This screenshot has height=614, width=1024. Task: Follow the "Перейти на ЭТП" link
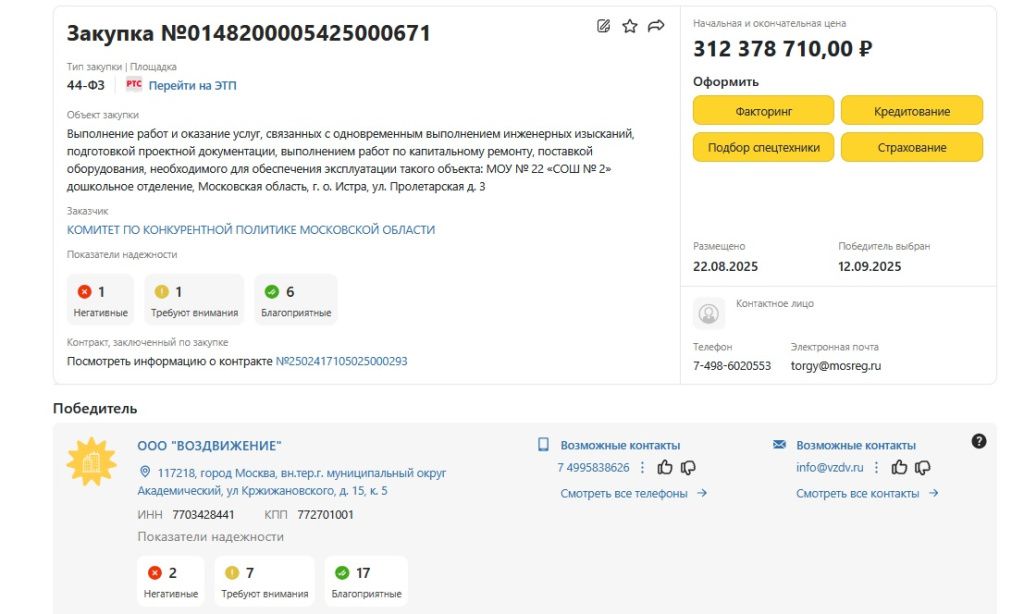[x=192, y=86]
